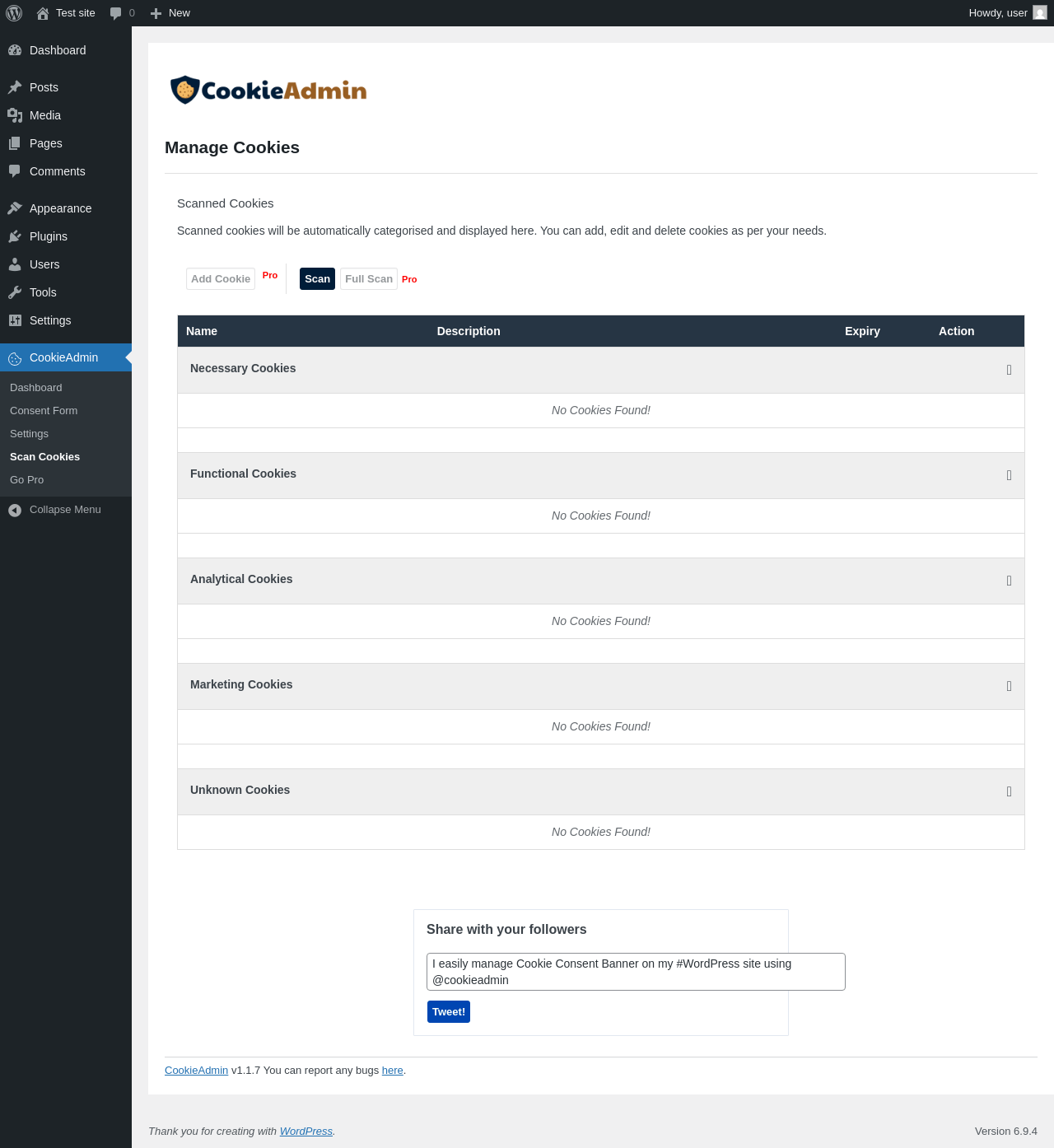This screenshot has height=1148, width=1054.
Task: Open the Go Pro submenu
Action: tap(66, 480)
